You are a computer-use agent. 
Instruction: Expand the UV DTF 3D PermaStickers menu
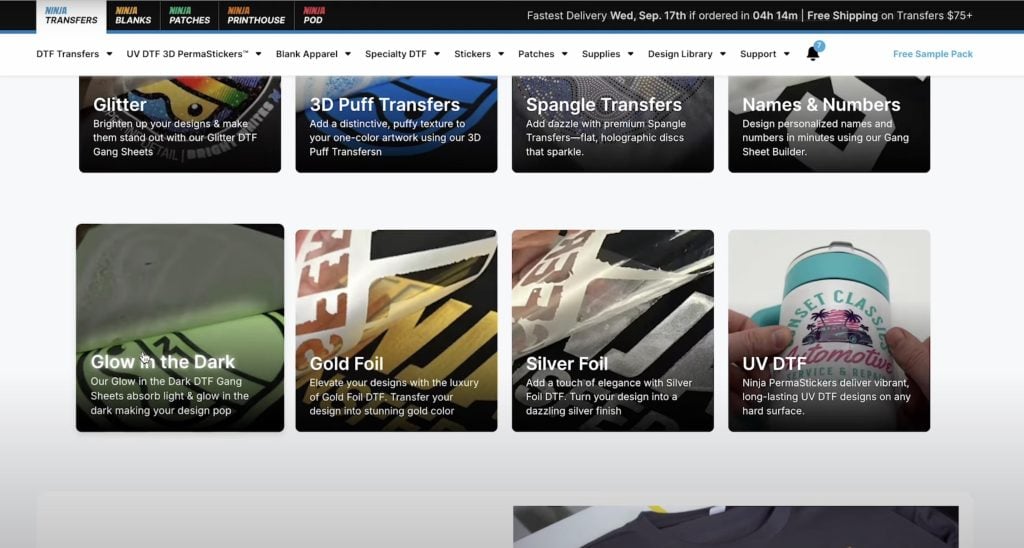click(x=193, y=54)
